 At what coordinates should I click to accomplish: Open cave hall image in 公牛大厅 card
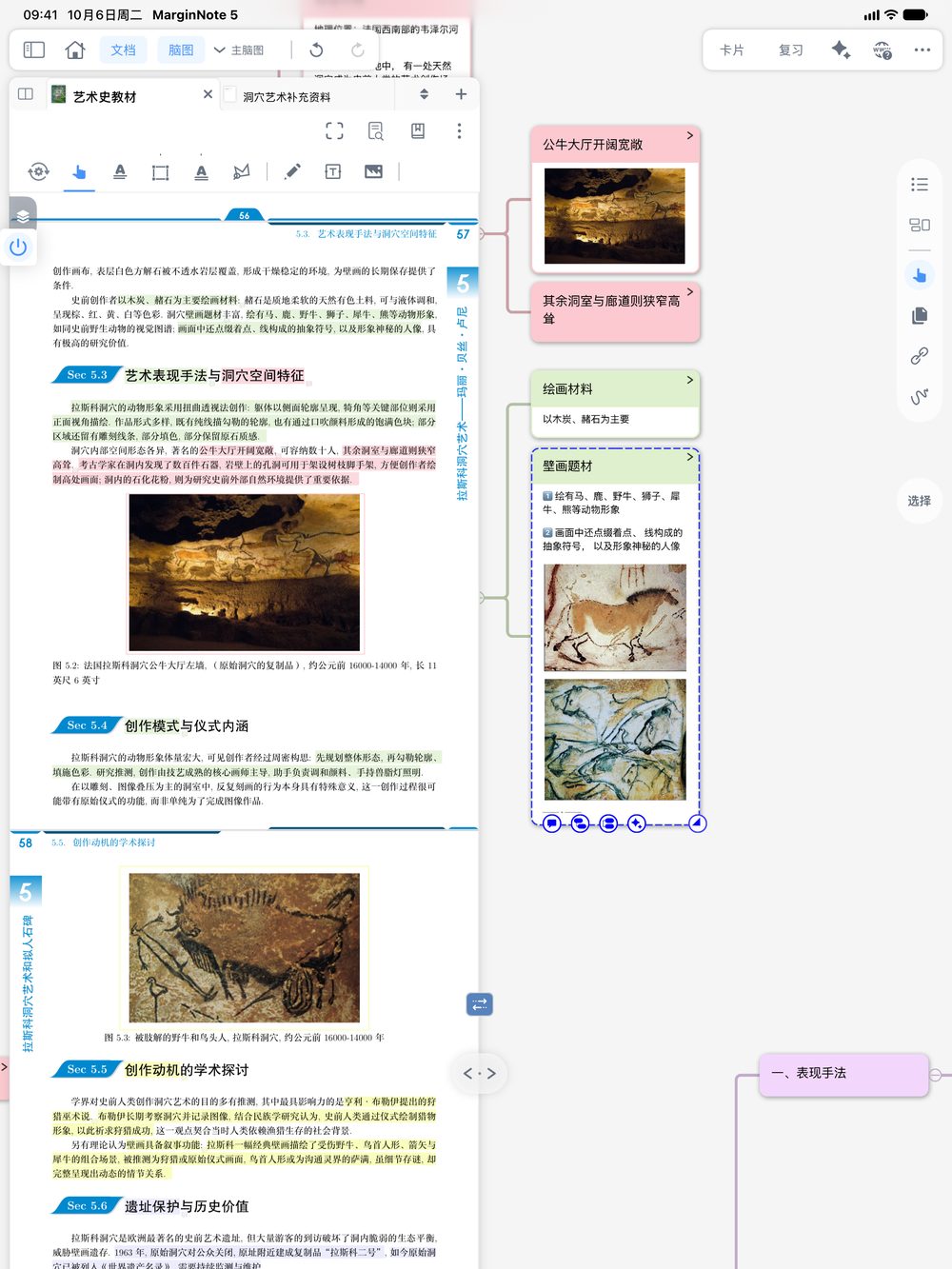(615, 216)
